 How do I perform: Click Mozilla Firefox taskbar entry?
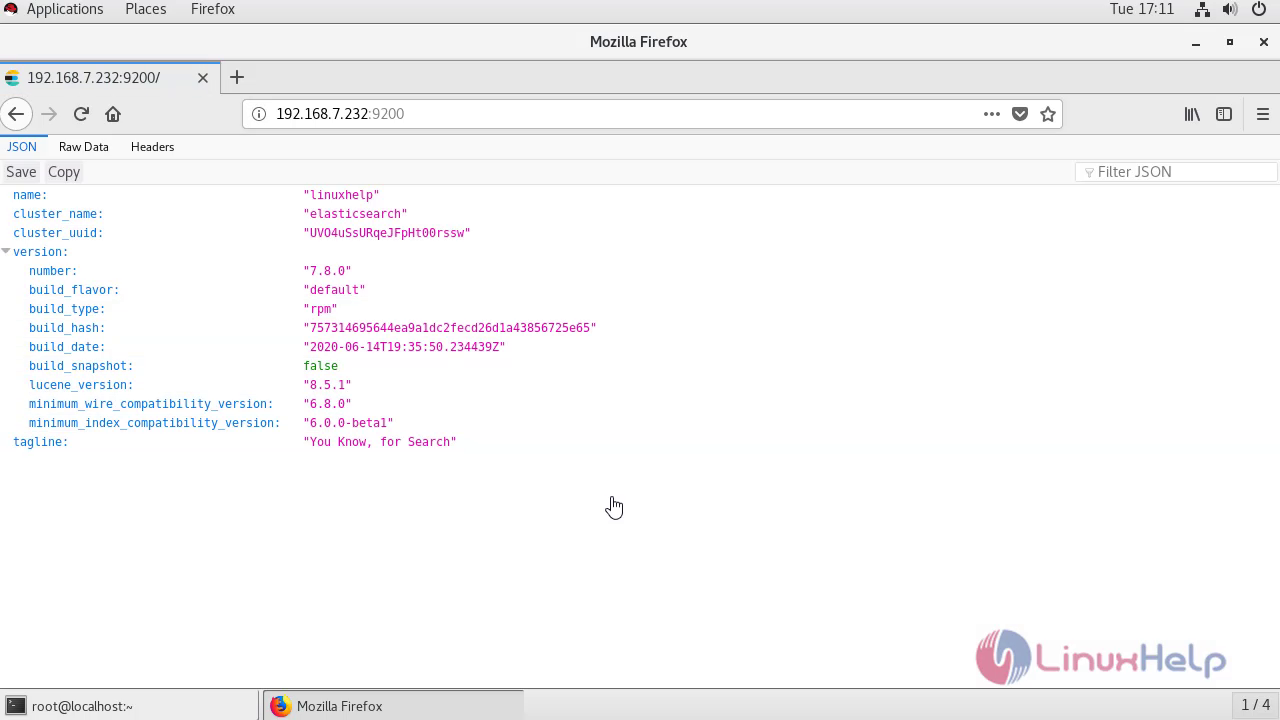pyautogui.click(x=393, y=706)
